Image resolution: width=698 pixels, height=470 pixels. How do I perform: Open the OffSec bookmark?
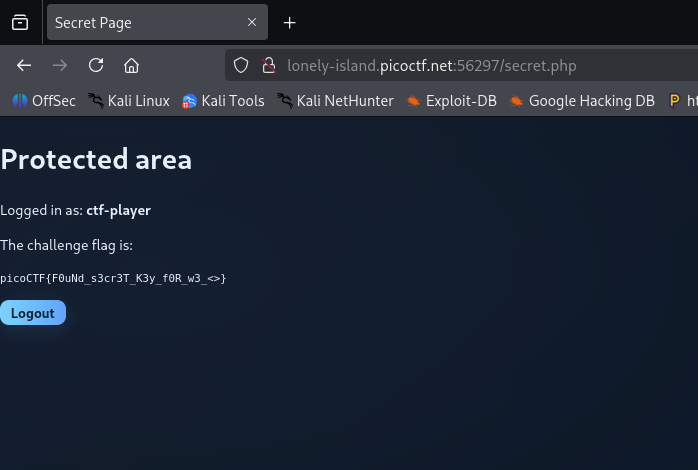click(x=44, y=101)
